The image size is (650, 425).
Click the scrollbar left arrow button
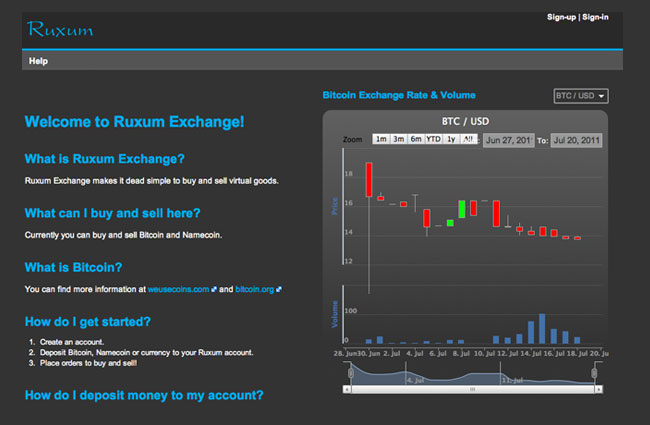(x=347, y=389)
